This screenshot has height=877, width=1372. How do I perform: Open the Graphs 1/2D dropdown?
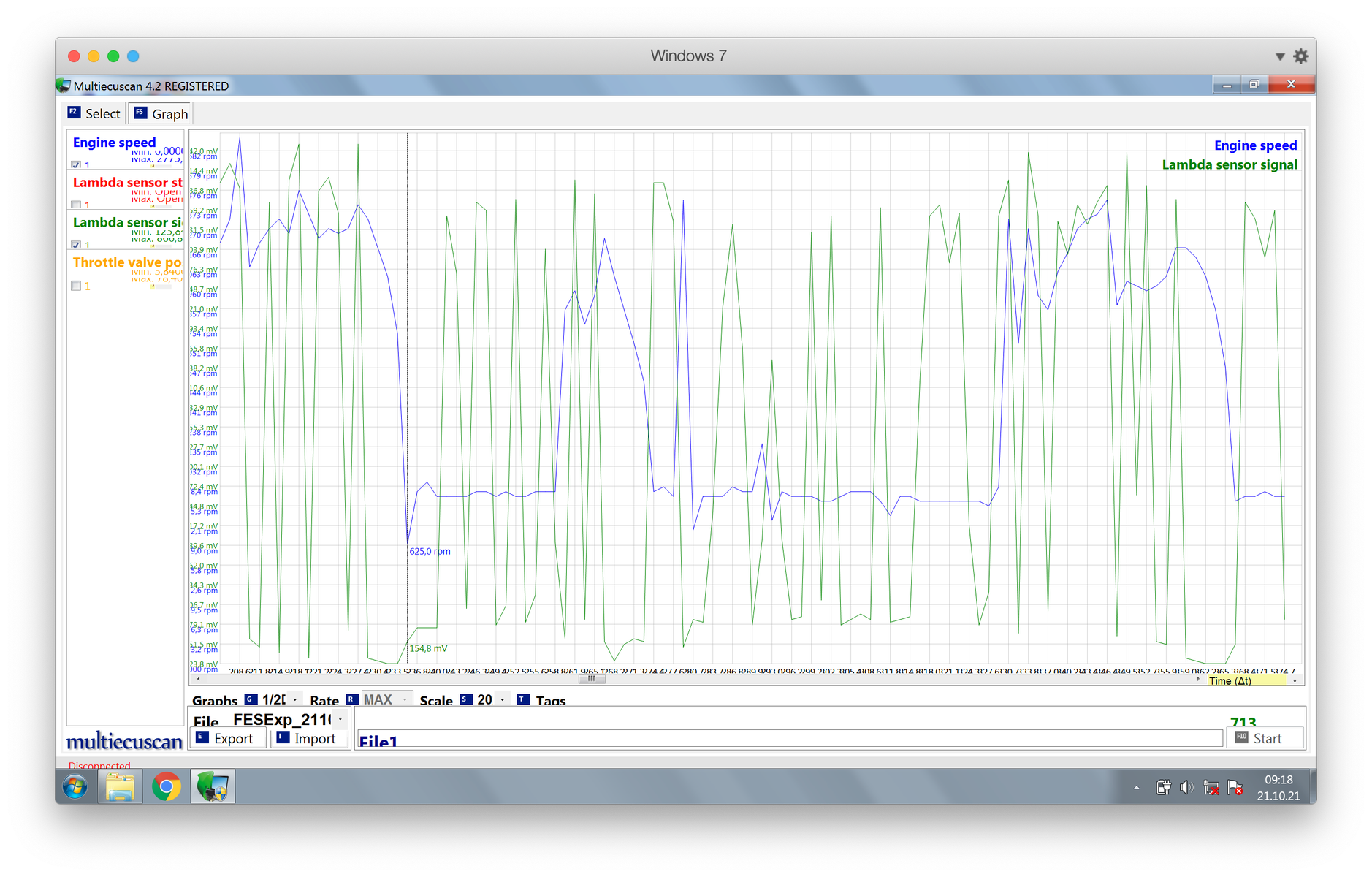pyautogui.click(x=294, y=700)
